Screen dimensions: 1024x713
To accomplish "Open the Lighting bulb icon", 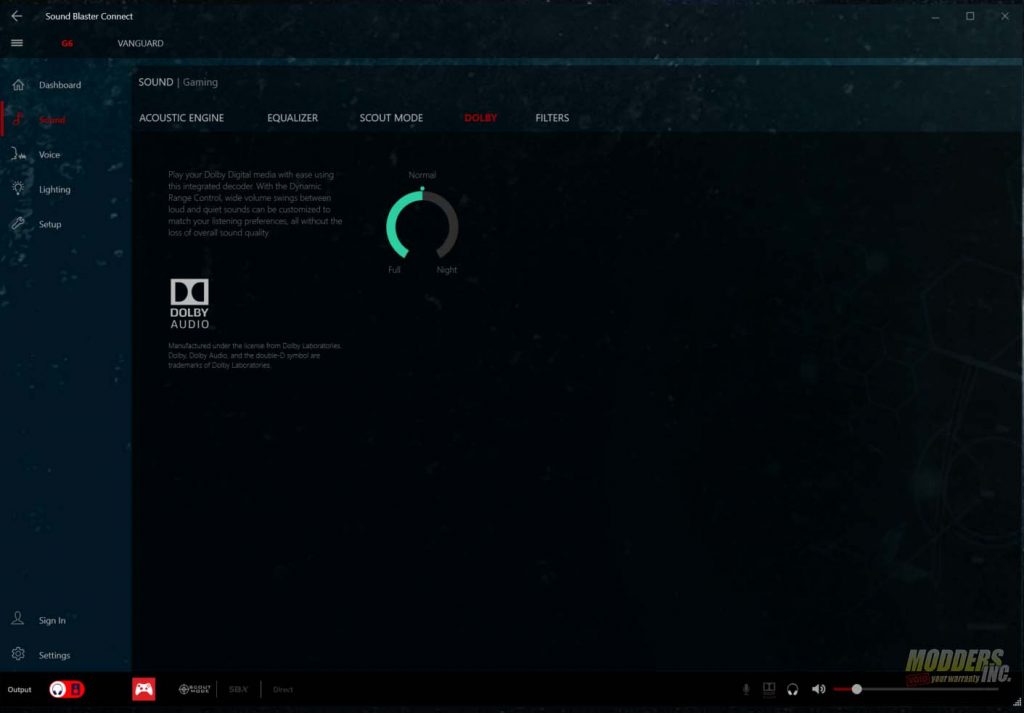I will pos(18,189).
